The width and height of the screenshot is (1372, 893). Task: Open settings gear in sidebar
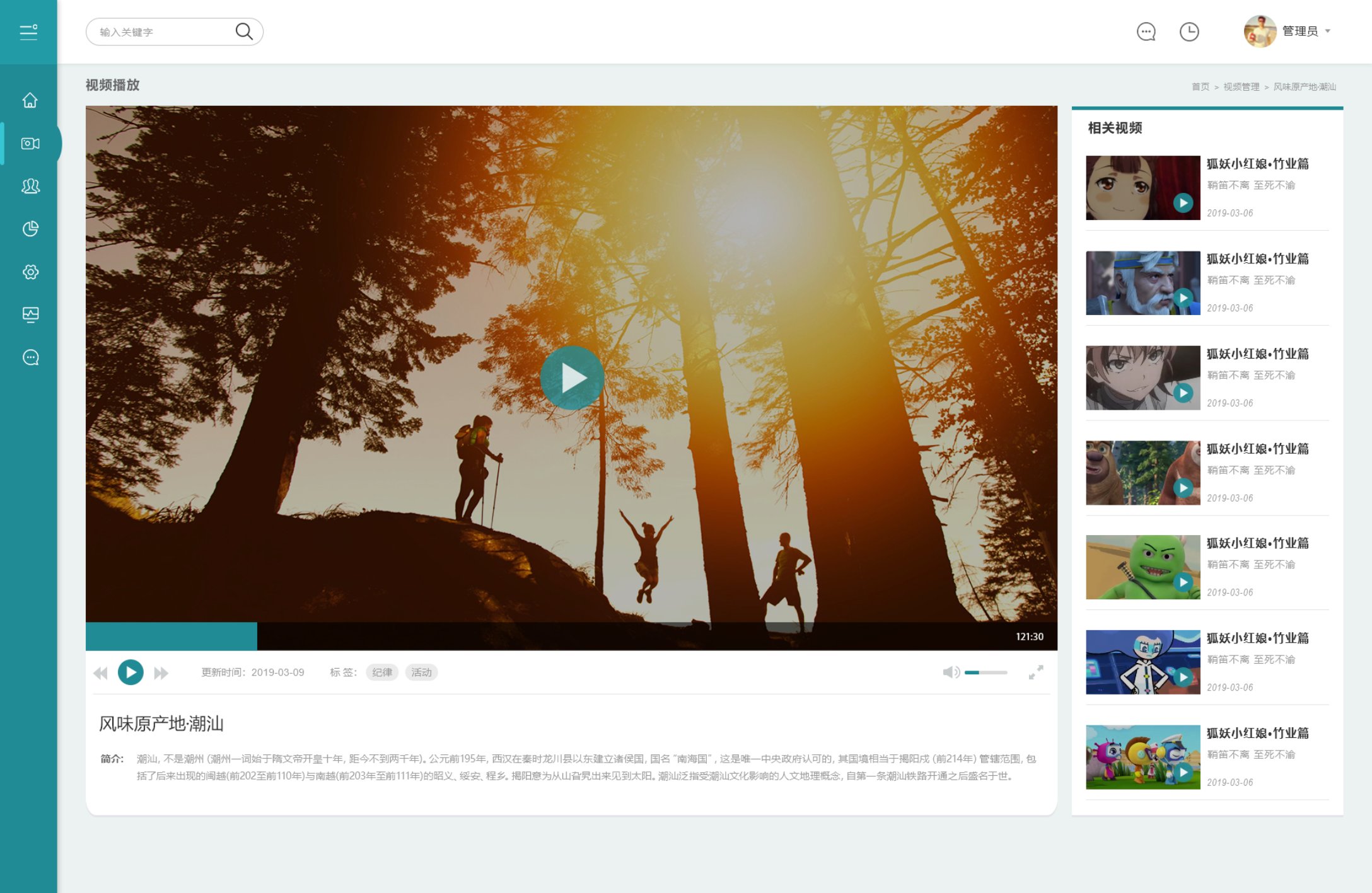pos(30,272)
